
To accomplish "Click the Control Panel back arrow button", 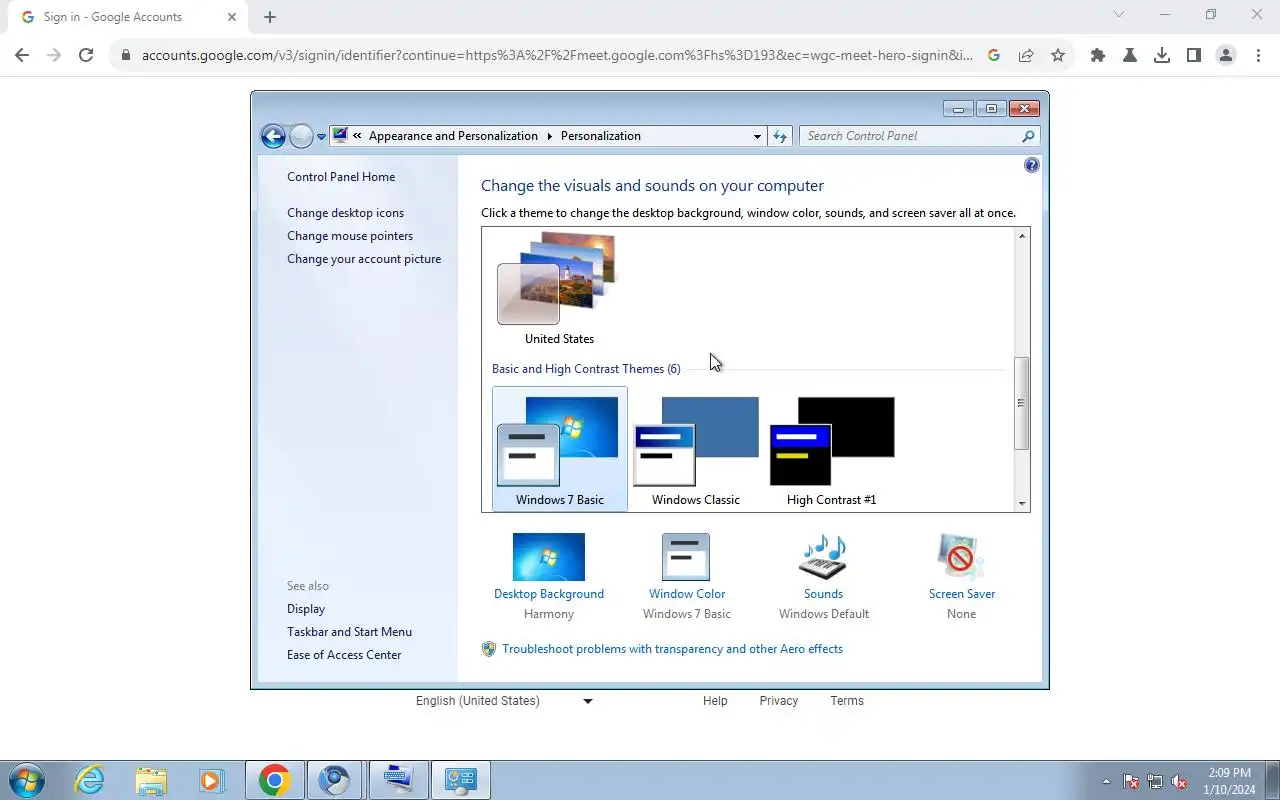I will [x=273, y=136].
